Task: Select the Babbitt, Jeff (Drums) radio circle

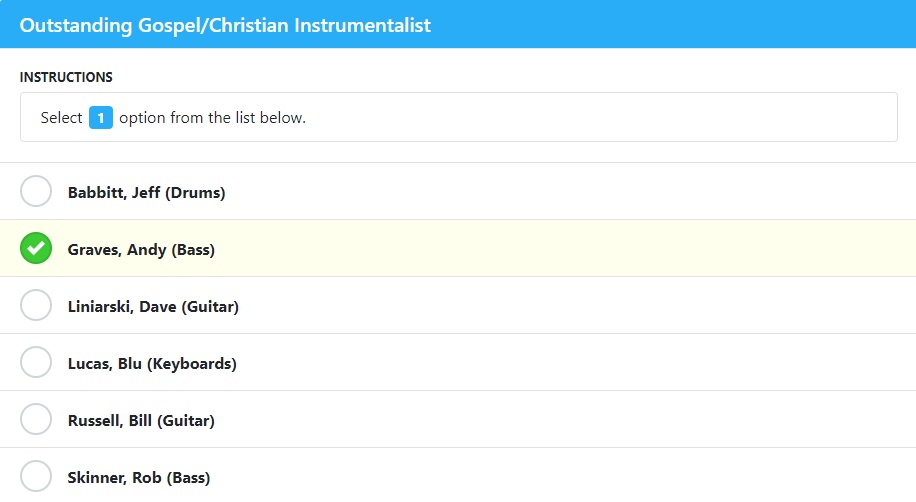Action: click(36, 191)
